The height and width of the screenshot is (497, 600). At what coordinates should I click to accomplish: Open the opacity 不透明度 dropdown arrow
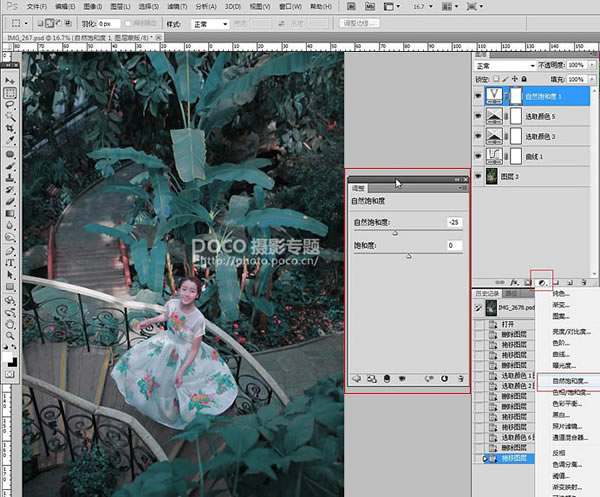click(592, 65)
